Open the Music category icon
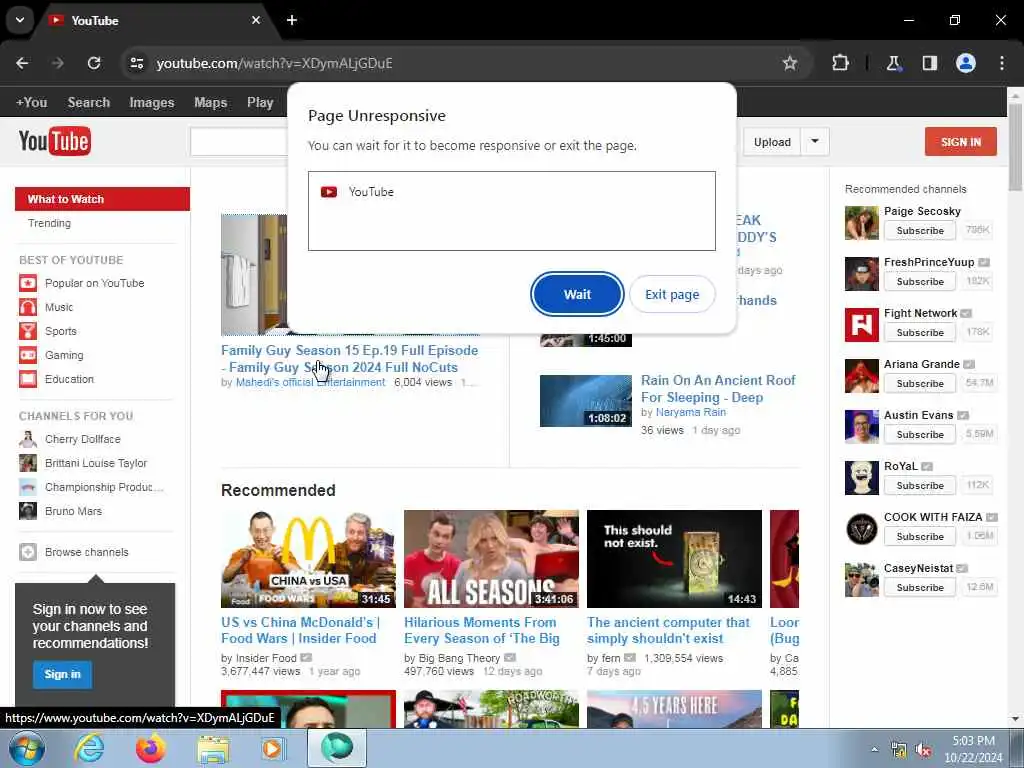Screen dimensions: 1024x768 (28, 307)
